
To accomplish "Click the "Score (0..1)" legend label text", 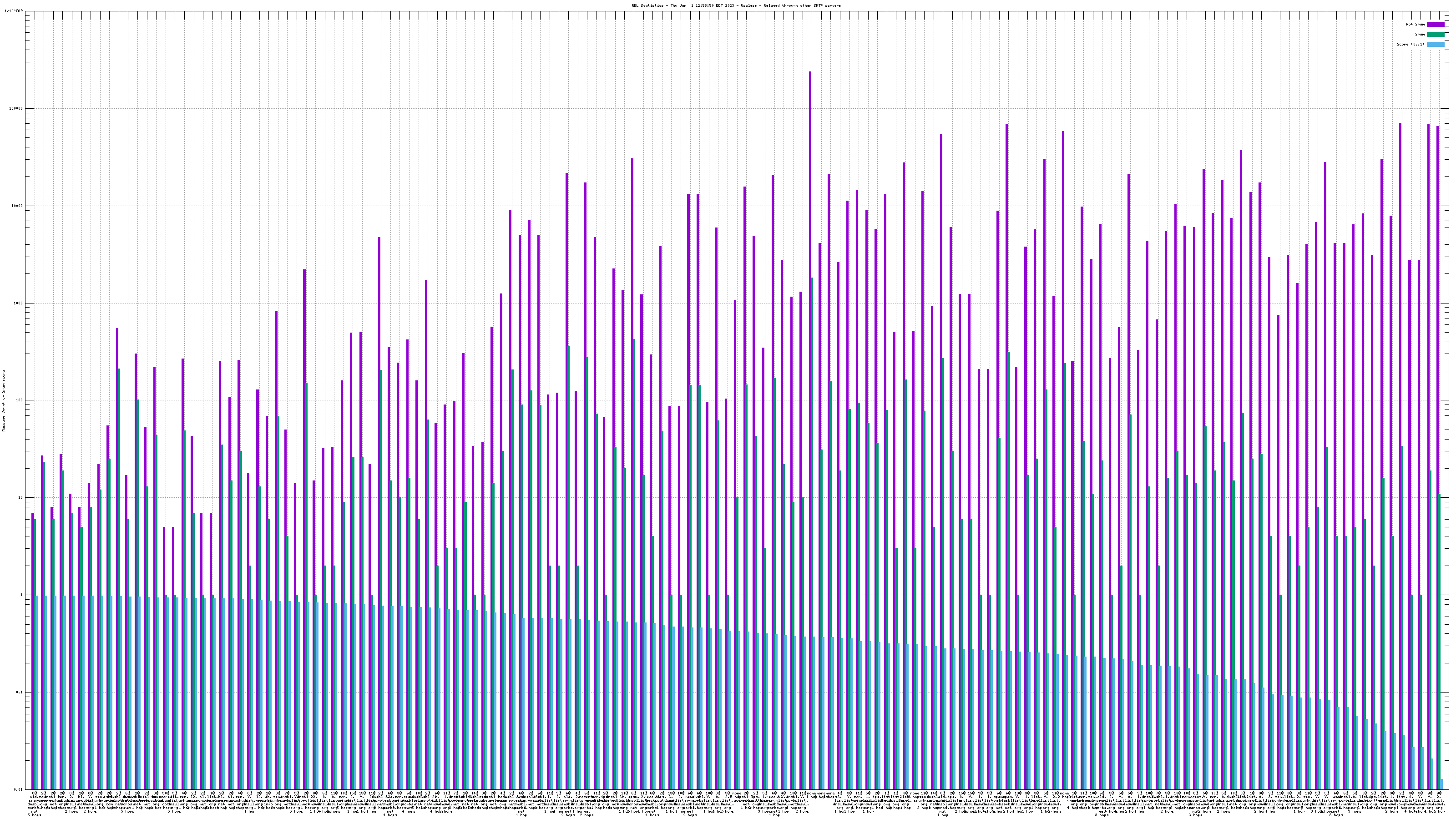I will pyautogui.click(x=1410, y=44).
